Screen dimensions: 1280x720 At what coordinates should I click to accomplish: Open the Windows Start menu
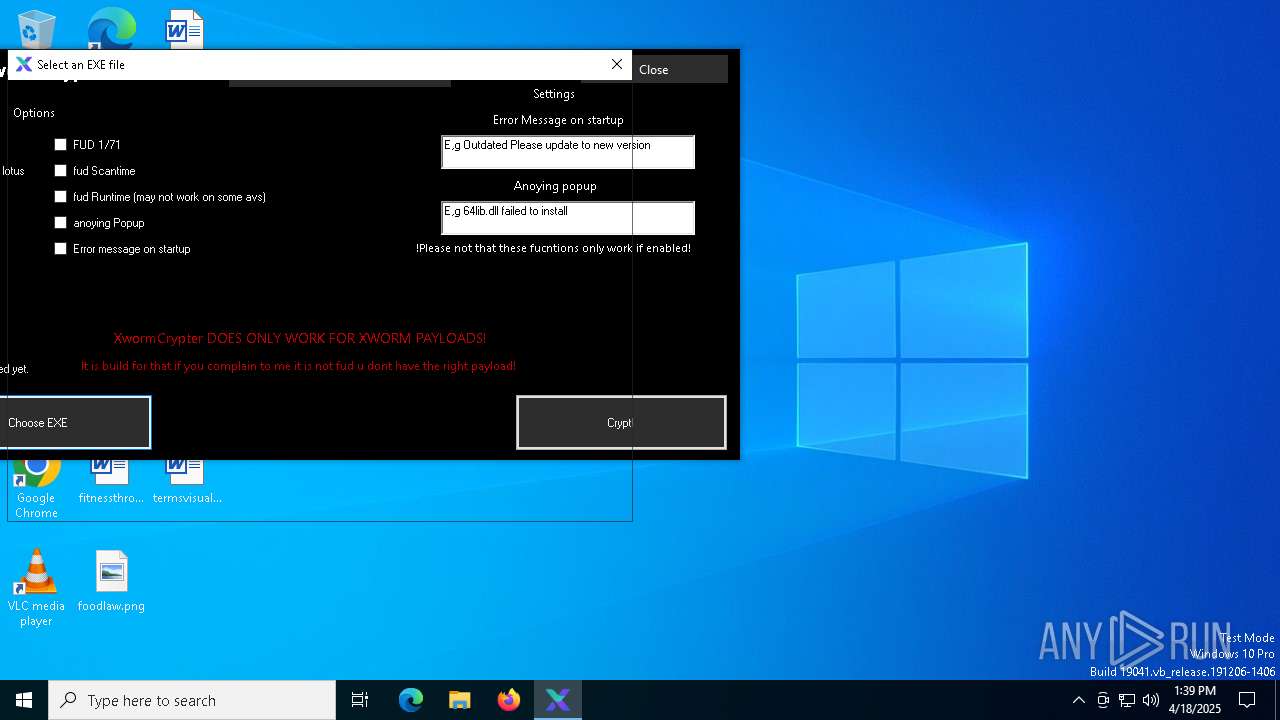pos(24,700)
